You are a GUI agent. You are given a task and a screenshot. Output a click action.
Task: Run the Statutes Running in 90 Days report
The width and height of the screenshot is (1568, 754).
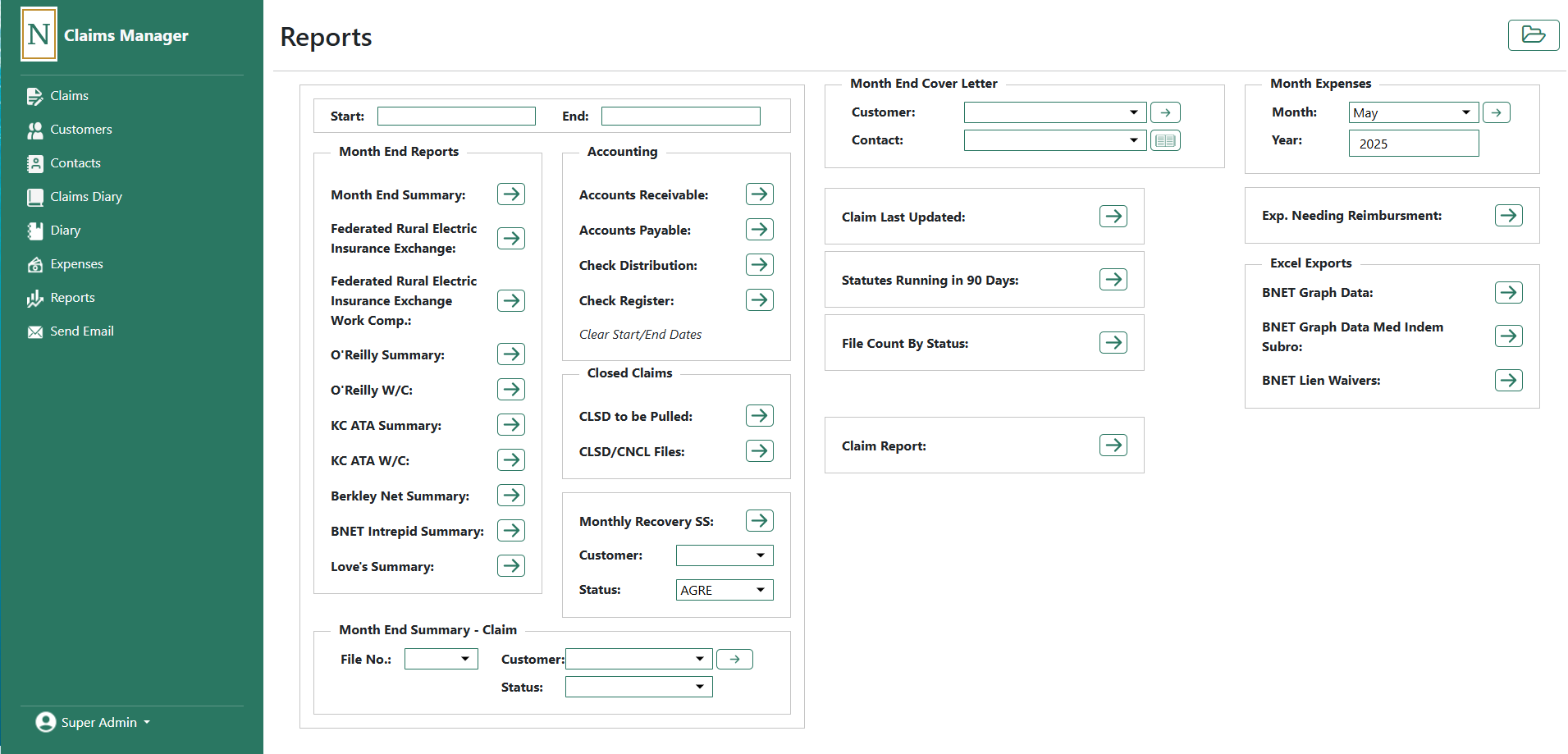point(1113,280)
